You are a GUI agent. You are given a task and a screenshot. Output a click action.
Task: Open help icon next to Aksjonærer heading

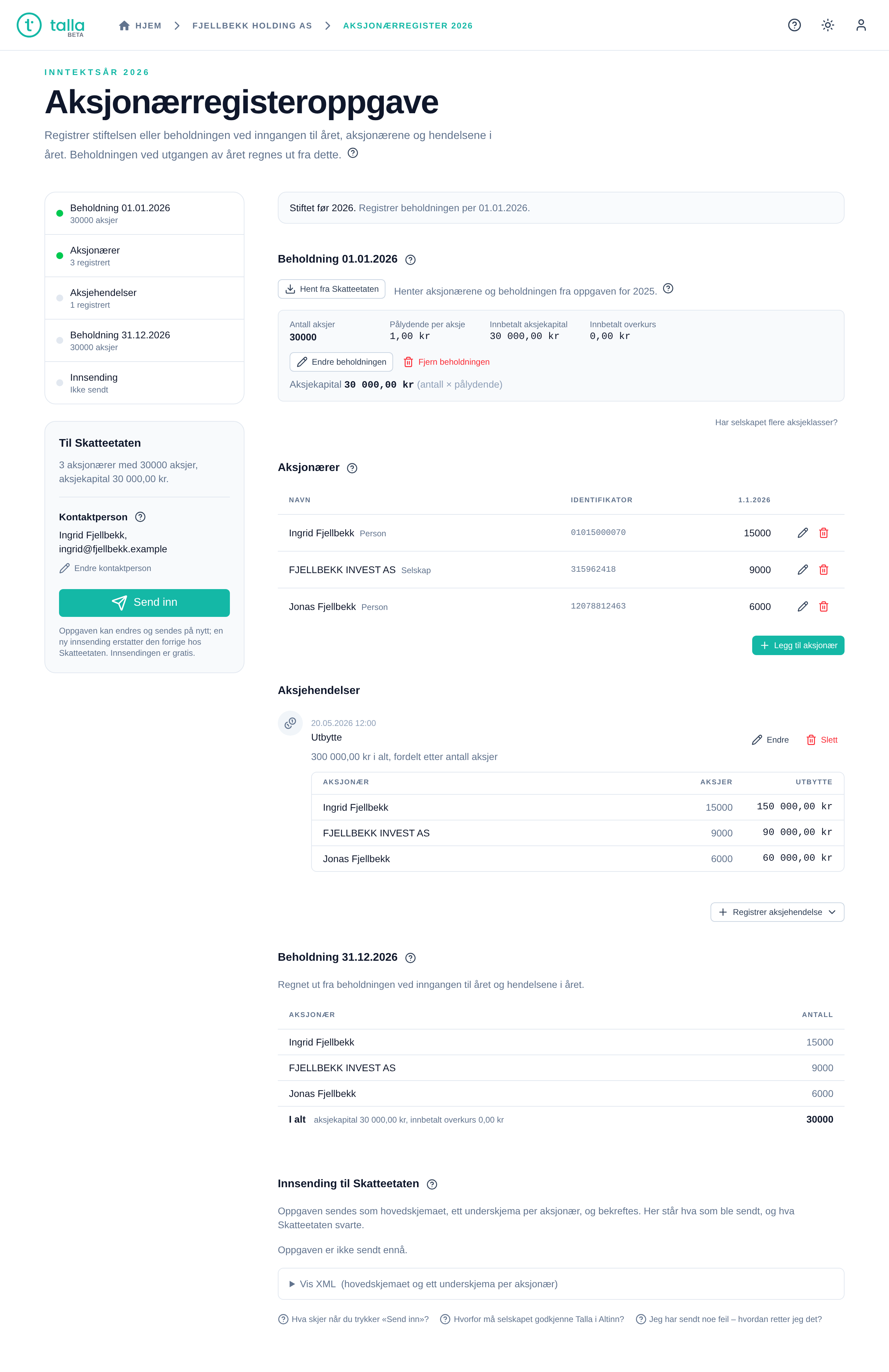coord(352,468)
